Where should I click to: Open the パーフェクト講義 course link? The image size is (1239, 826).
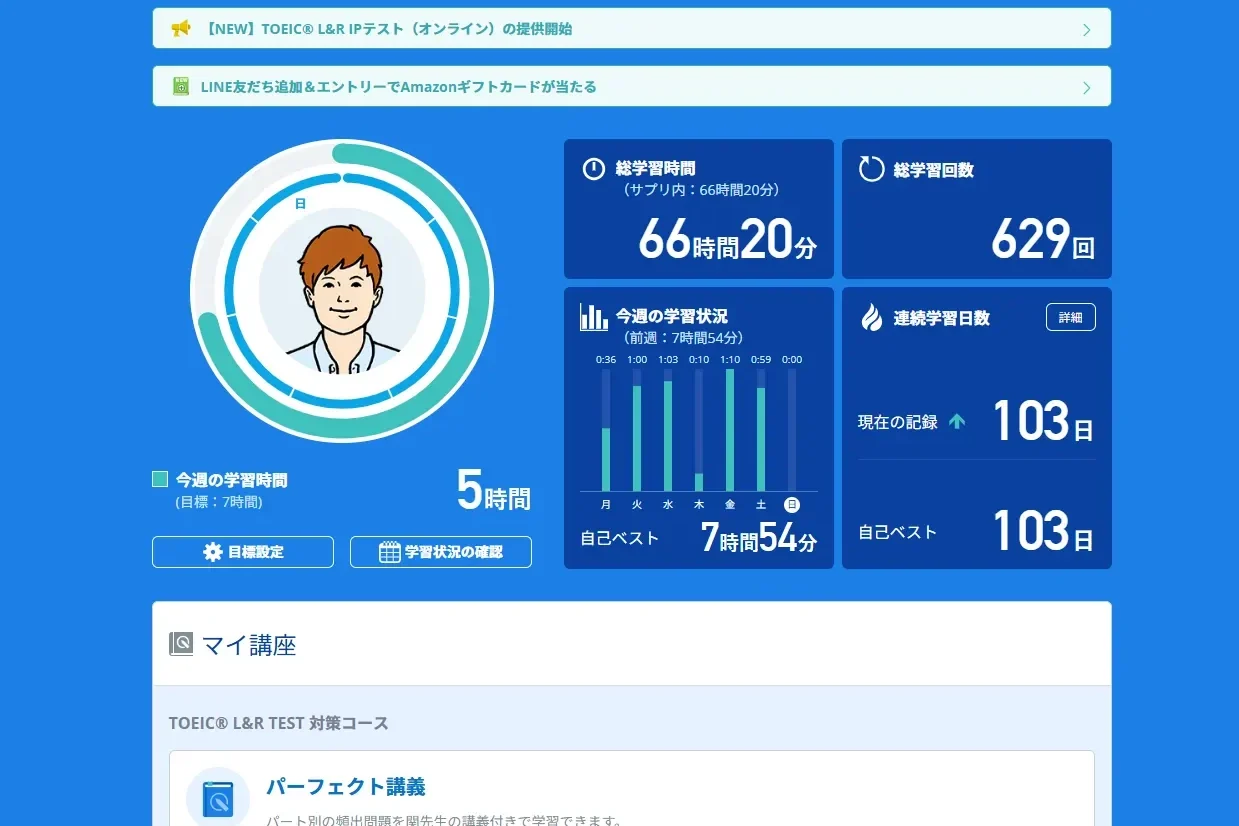(x=346, y=787)
